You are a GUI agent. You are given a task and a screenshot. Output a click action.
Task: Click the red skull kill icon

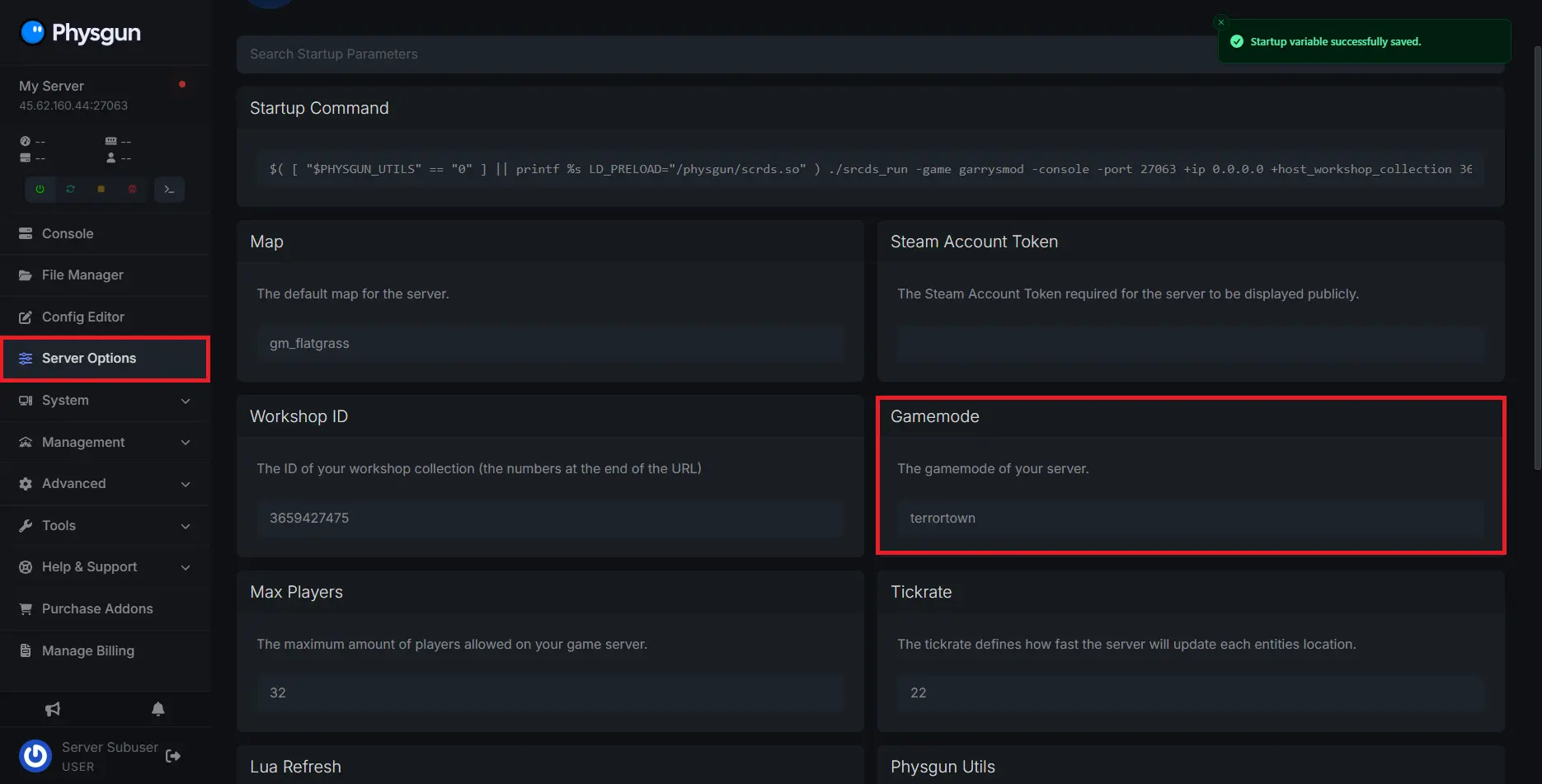click(x=132, y=190)
